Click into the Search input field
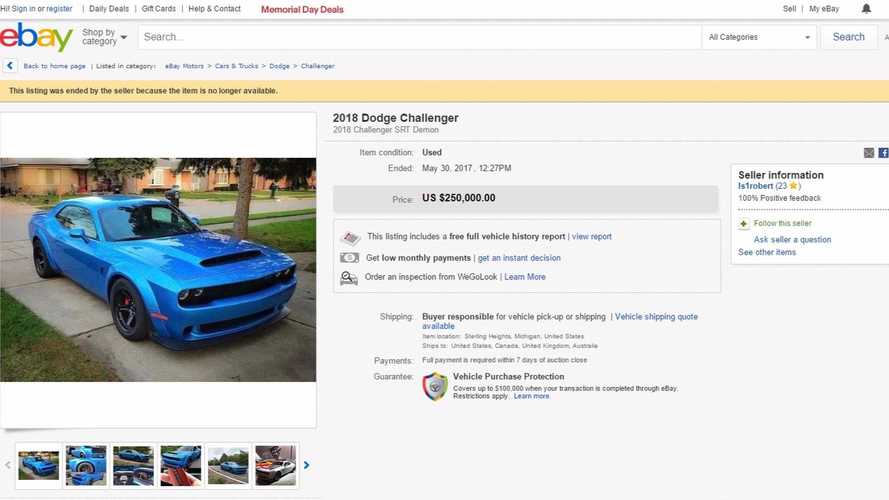889x500 pixels. pos(420,37)
